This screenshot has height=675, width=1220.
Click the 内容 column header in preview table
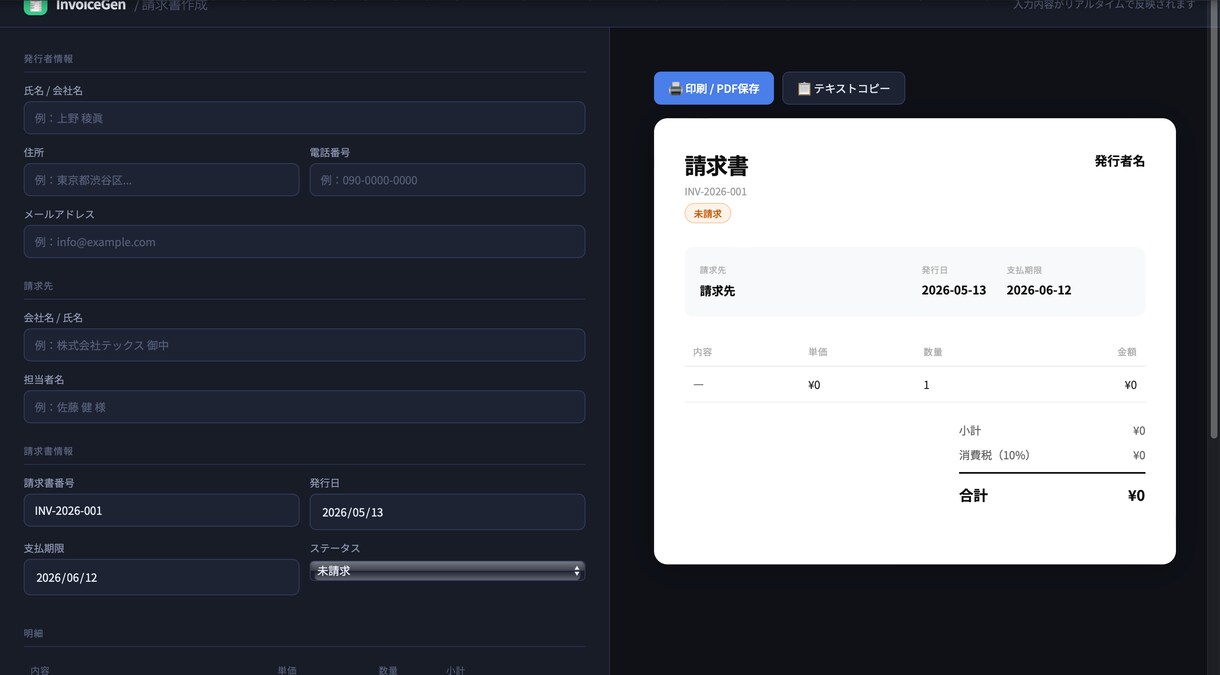(702, 352)
